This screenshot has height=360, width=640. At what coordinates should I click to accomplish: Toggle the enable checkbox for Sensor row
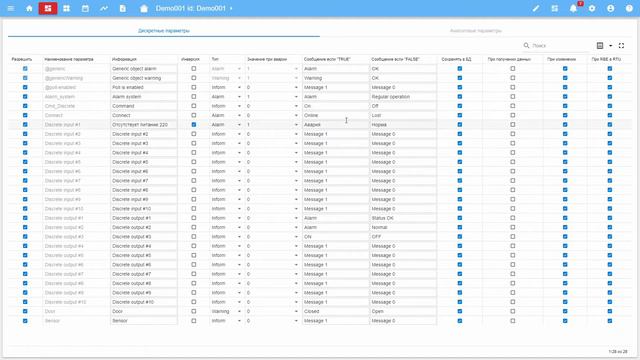click(25, 321)
